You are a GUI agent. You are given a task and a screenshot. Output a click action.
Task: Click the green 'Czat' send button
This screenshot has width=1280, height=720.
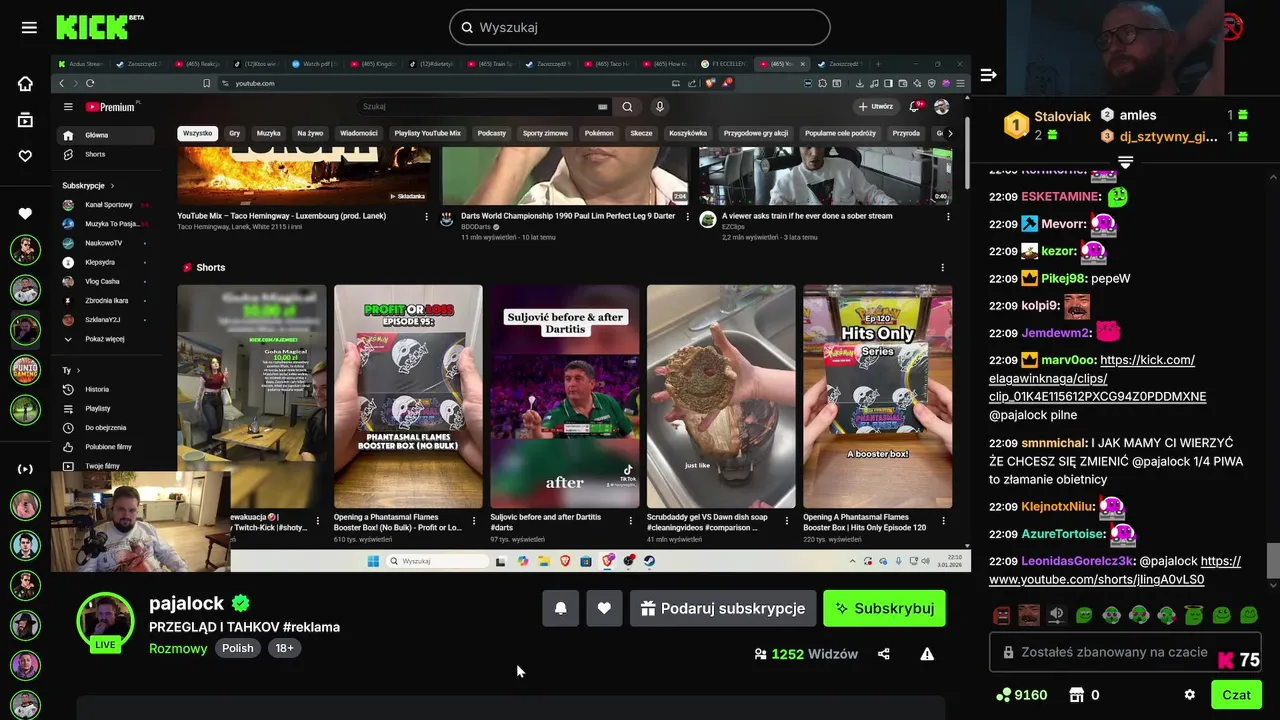pyautogui.click(x=1236, y=695)
